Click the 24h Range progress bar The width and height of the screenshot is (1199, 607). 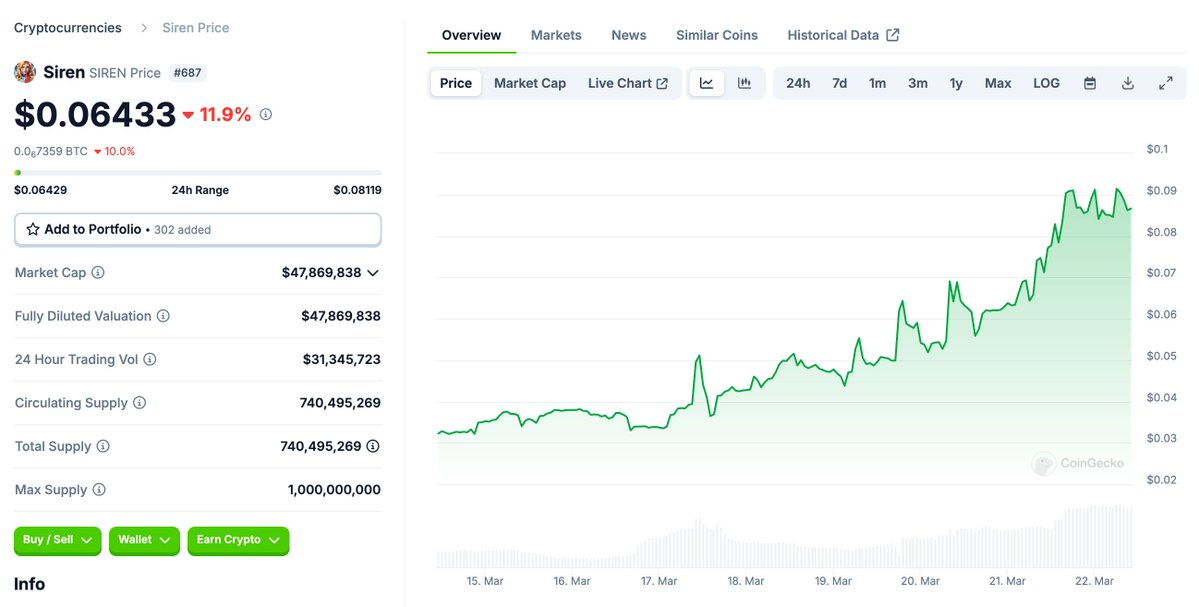coord(197,173)
